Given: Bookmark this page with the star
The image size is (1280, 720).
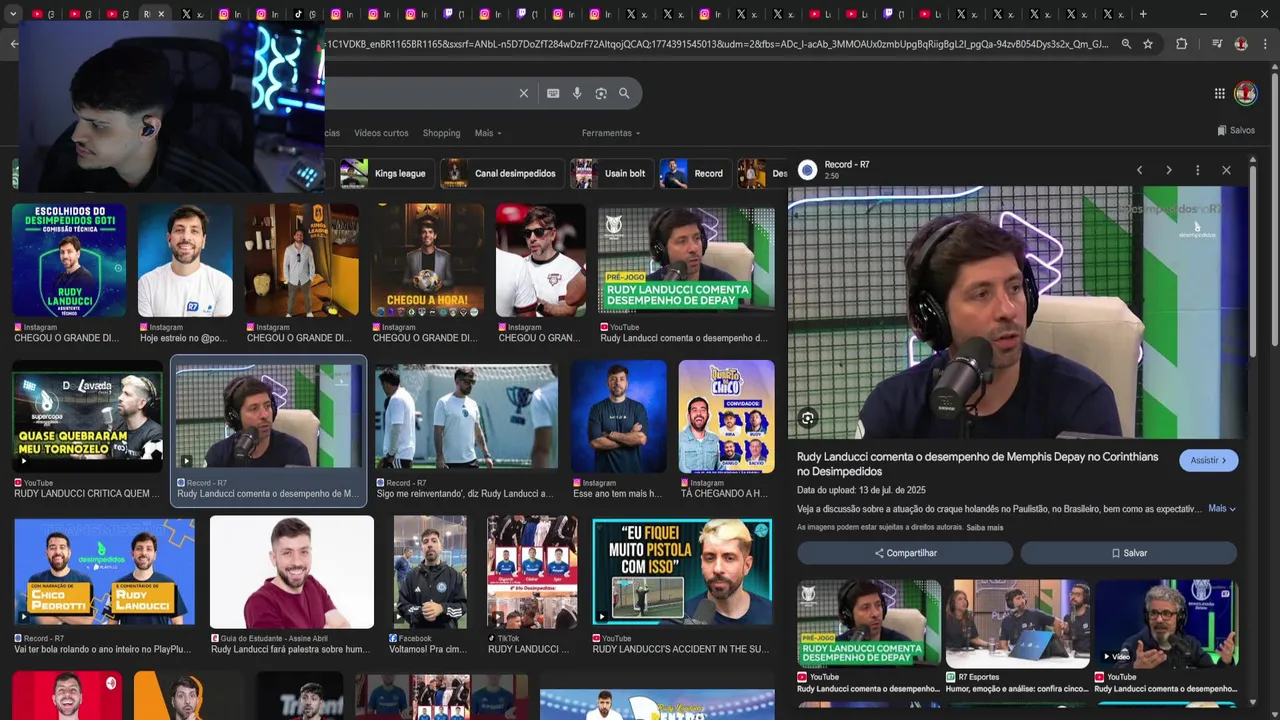Looking at the screenshot, I should (x=1148, y=44).
